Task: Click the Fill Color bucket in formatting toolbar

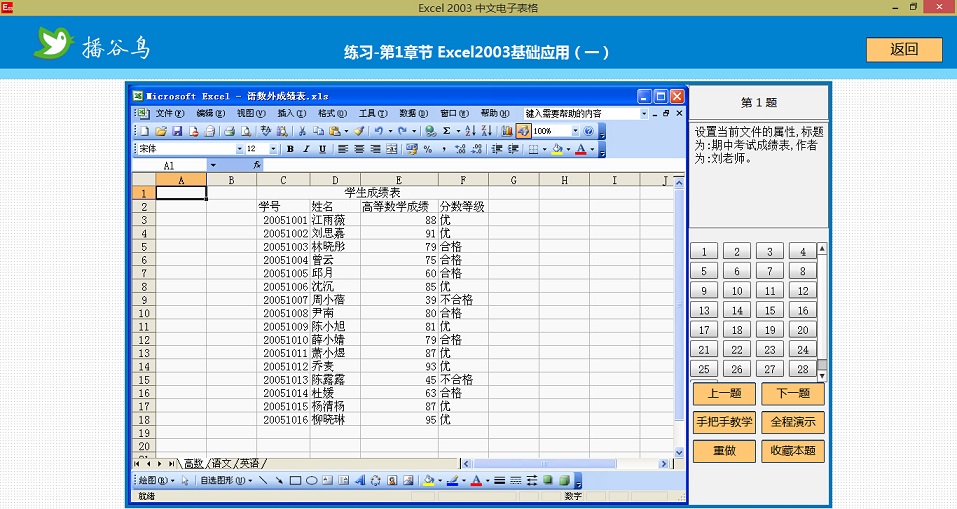Action: click(557, 149)
